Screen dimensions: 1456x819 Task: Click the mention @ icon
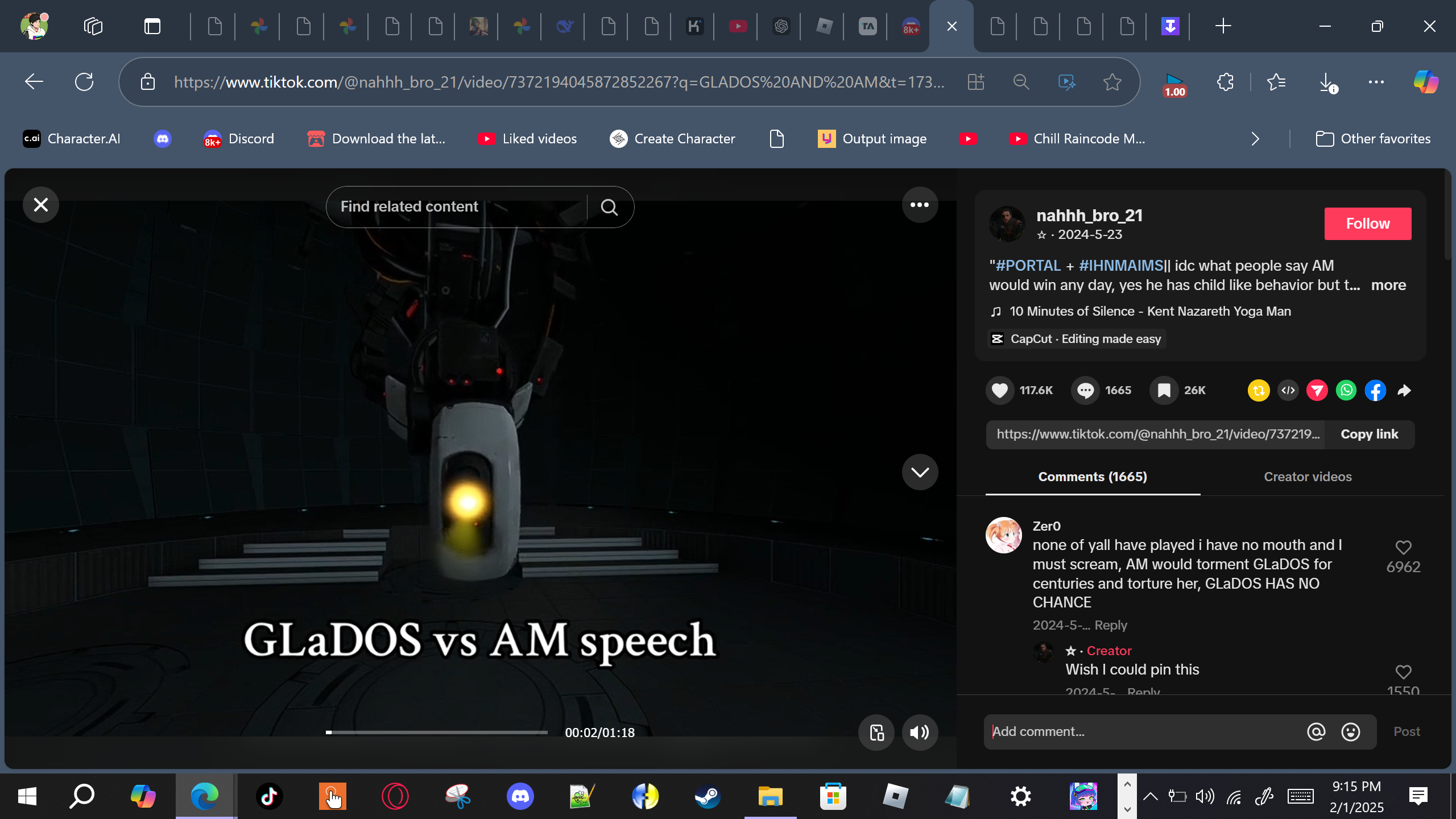[x=1316, y=731]
